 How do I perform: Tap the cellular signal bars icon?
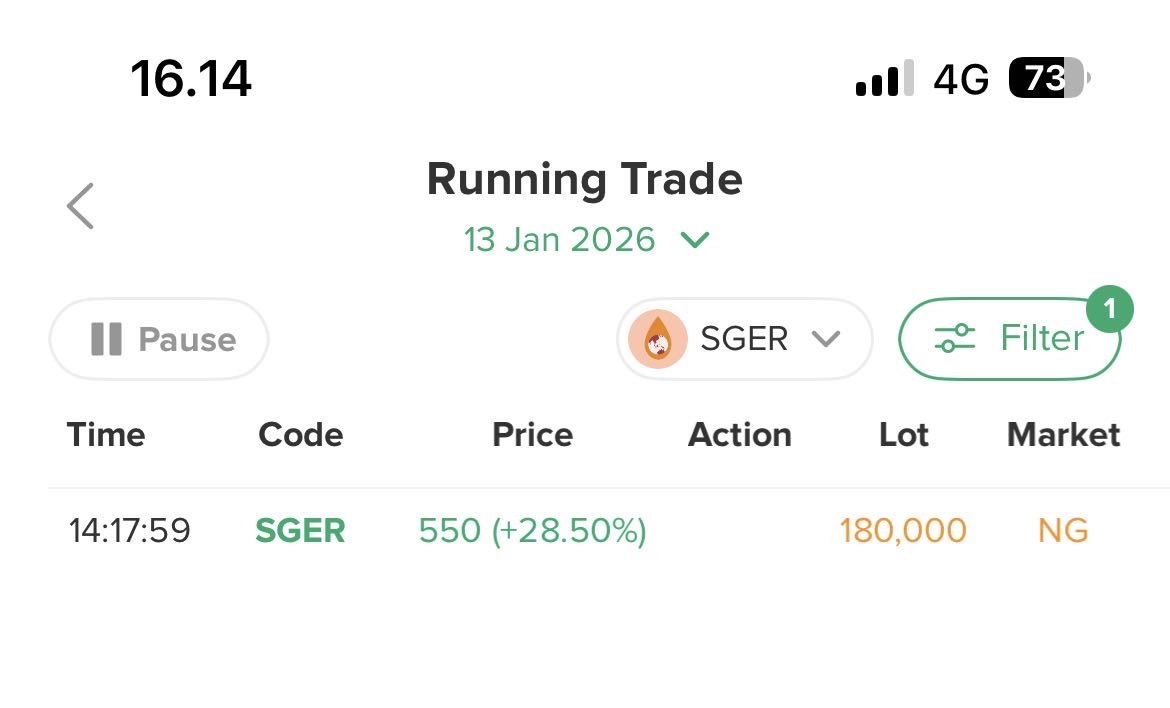point(885,78)
